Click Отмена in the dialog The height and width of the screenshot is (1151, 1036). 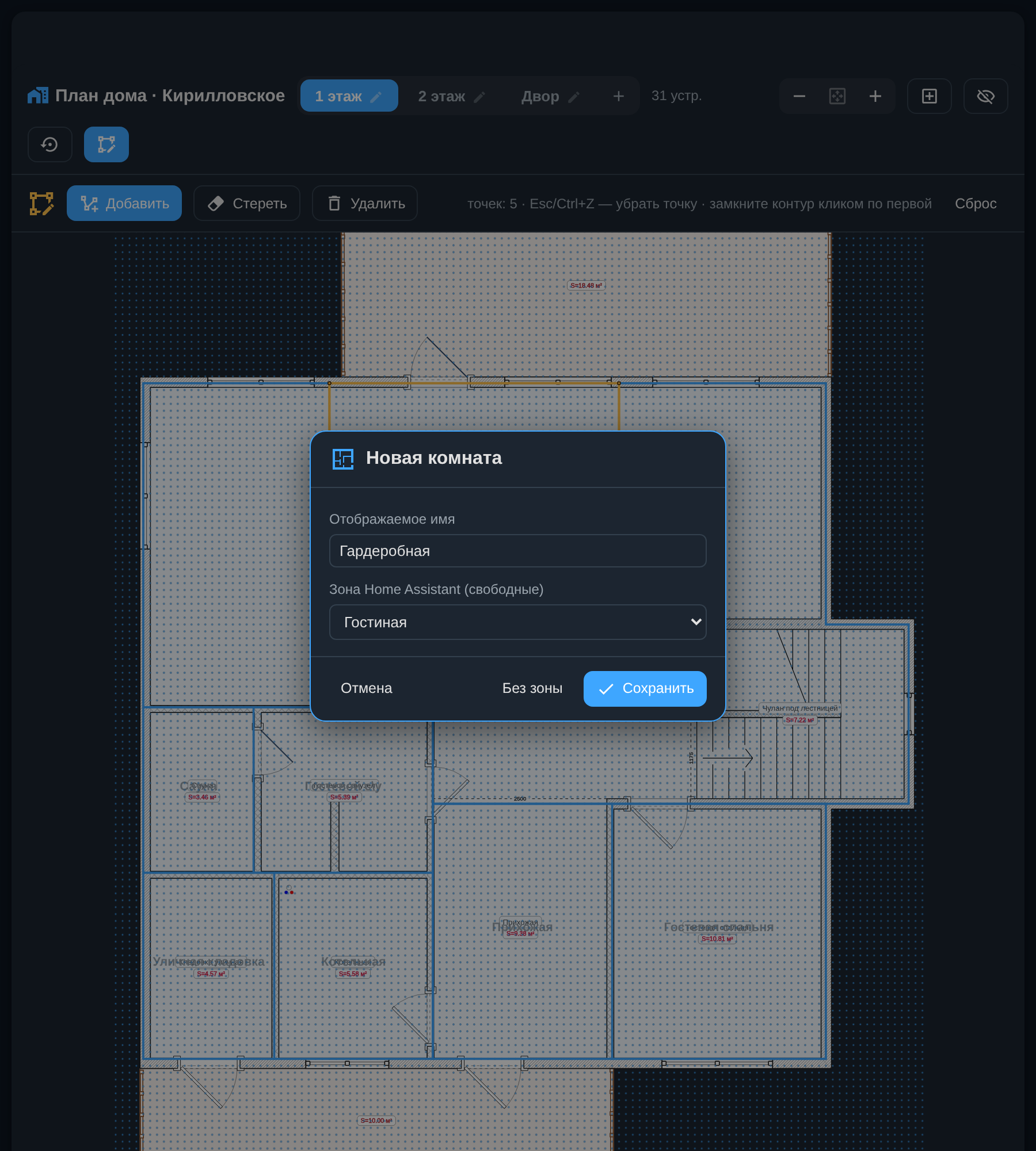(367, 688)
